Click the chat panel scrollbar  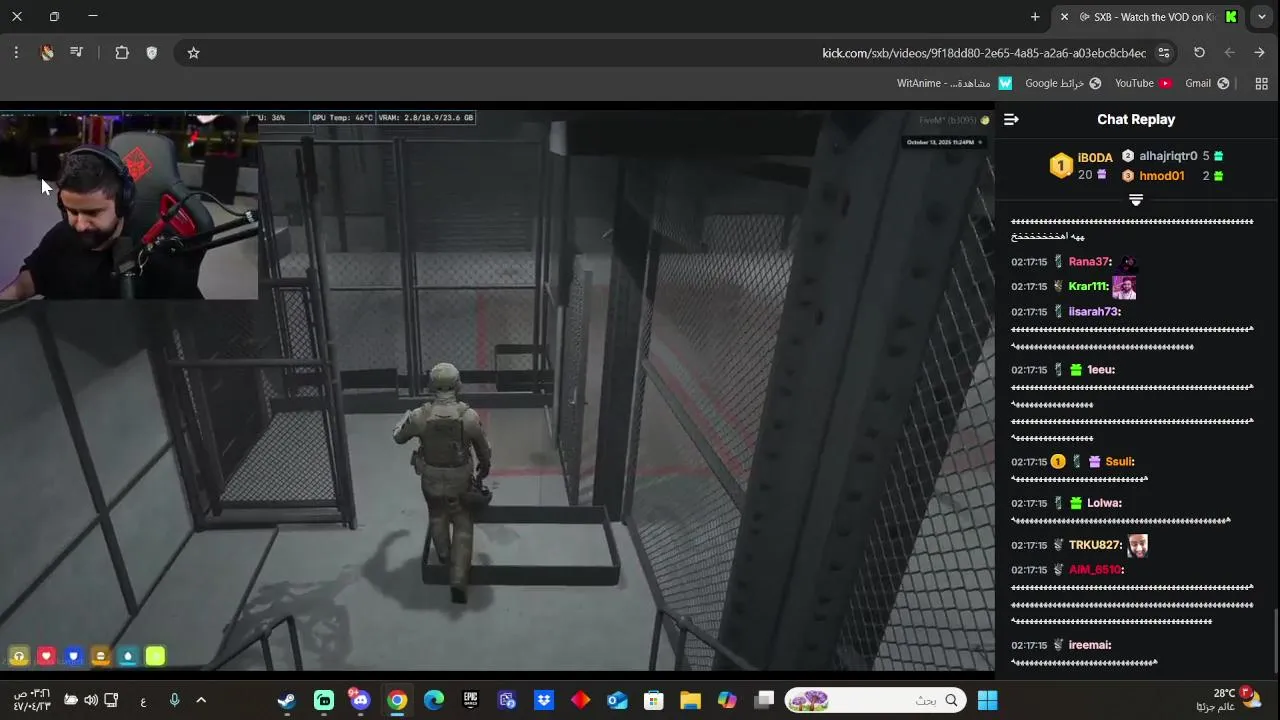[1276, 640]
